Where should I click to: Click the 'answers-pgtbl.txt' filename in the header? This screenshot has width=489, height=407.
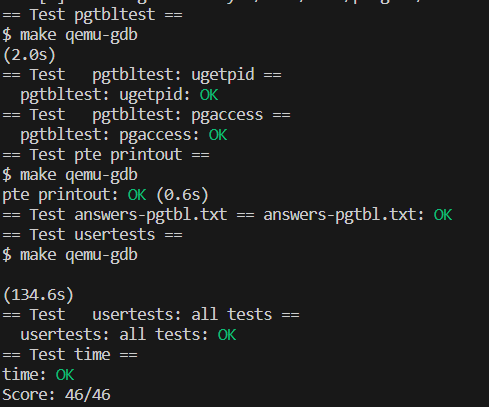click(x=151, y=215)
